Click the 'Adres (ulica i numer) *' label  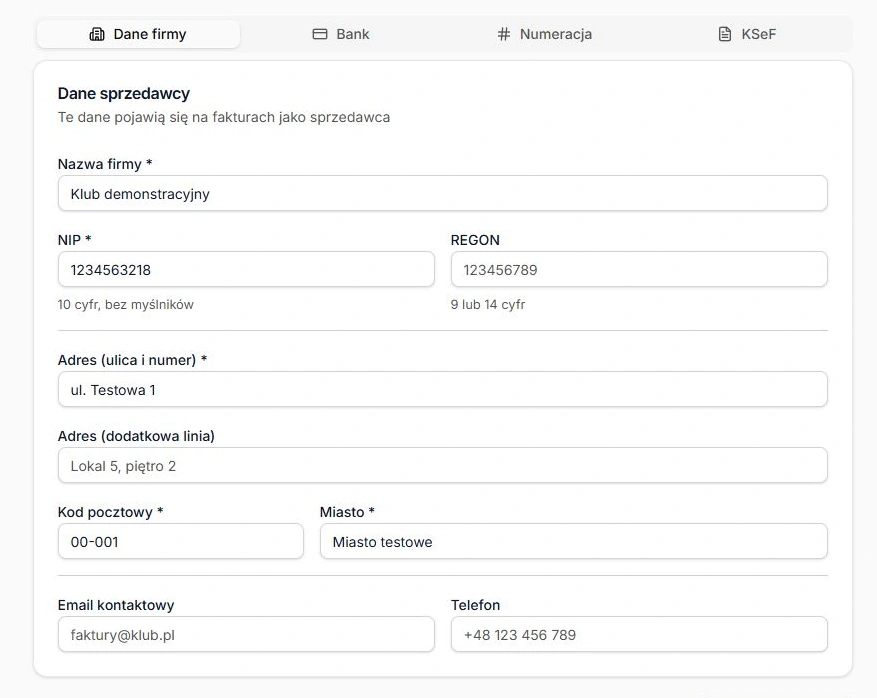pos(133,360)
